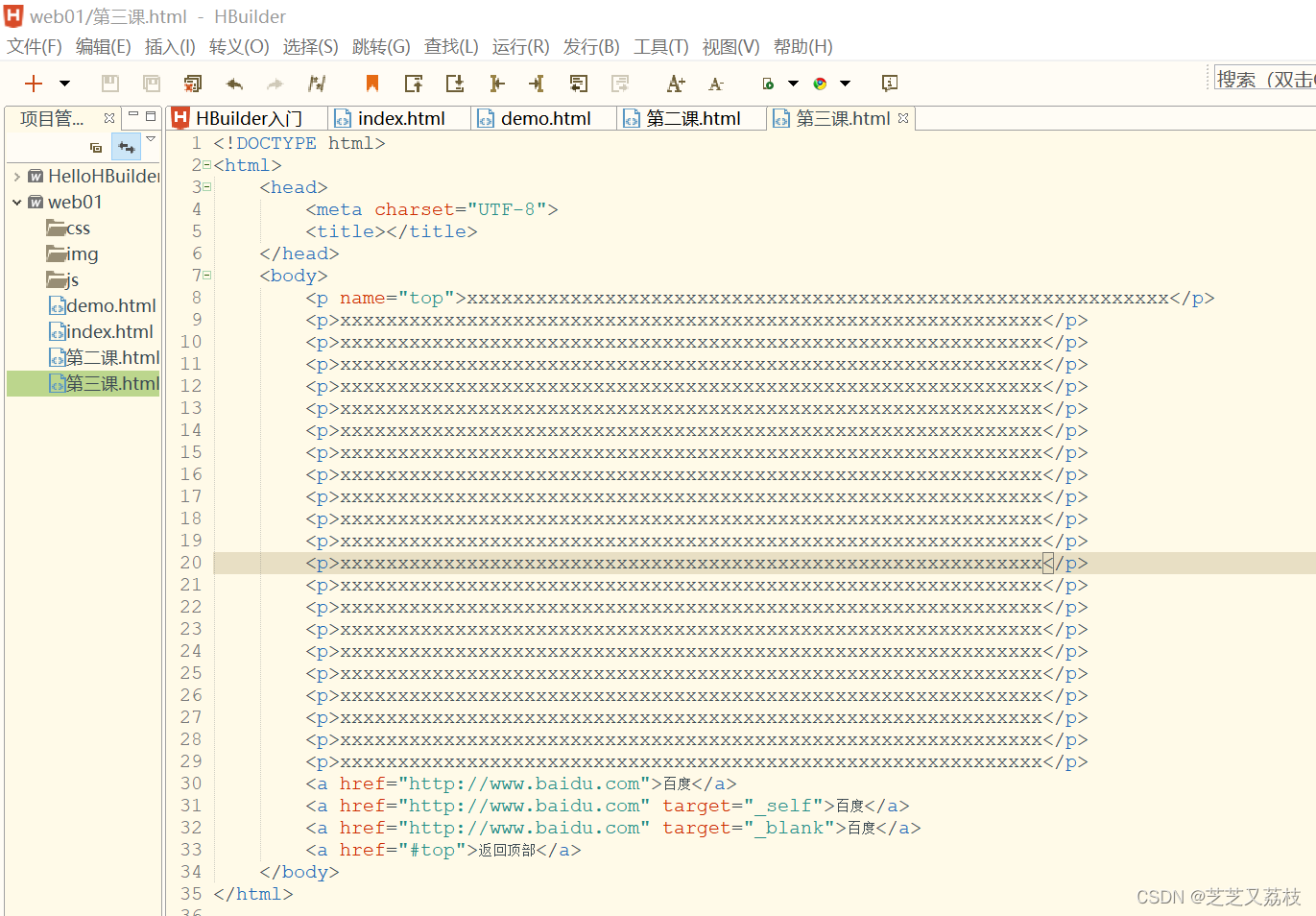
Task: Click the code format toolbar icon
Action: [317, 84]
